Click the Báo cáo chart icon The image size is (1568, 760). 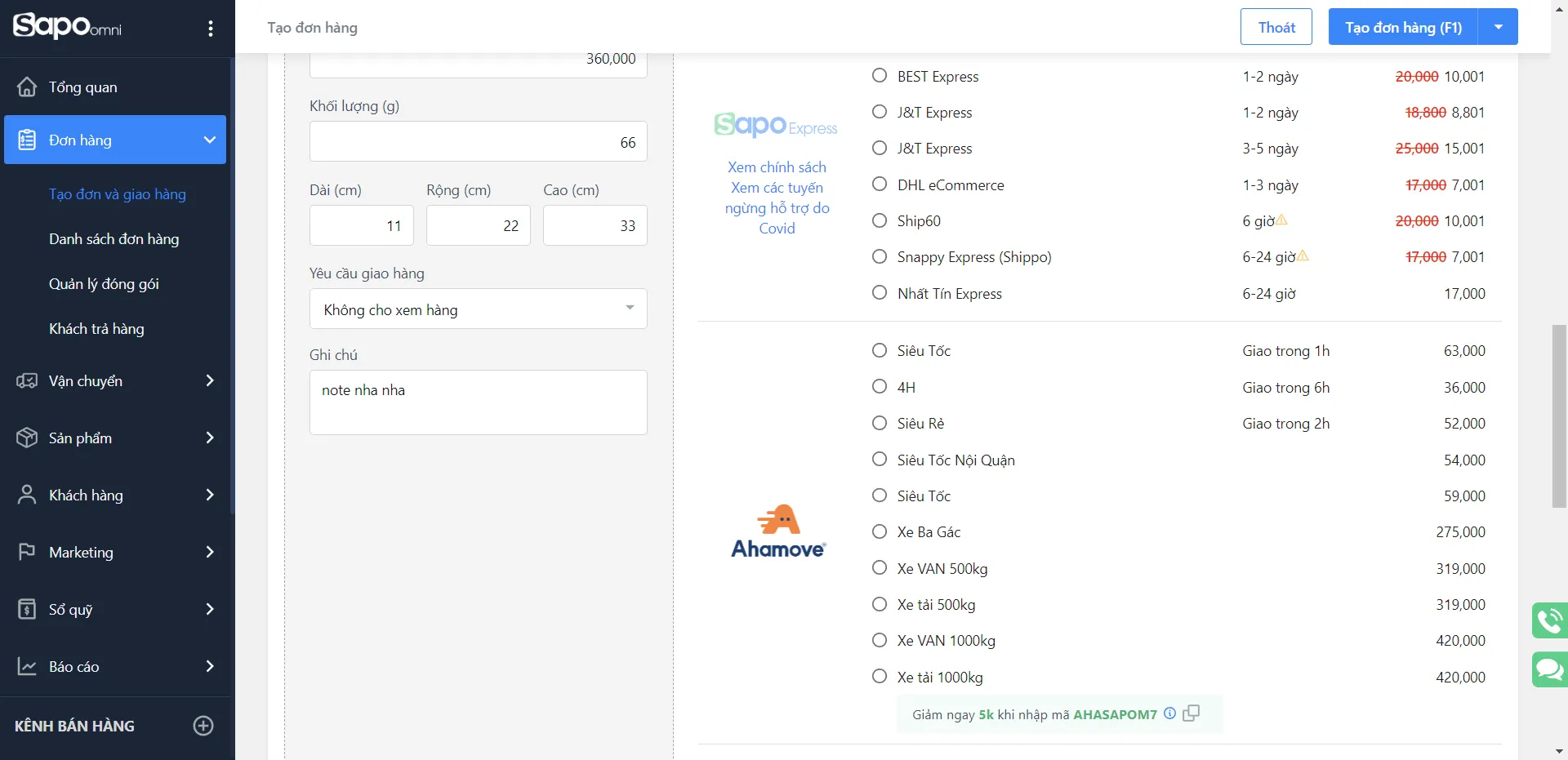[27, 666]
